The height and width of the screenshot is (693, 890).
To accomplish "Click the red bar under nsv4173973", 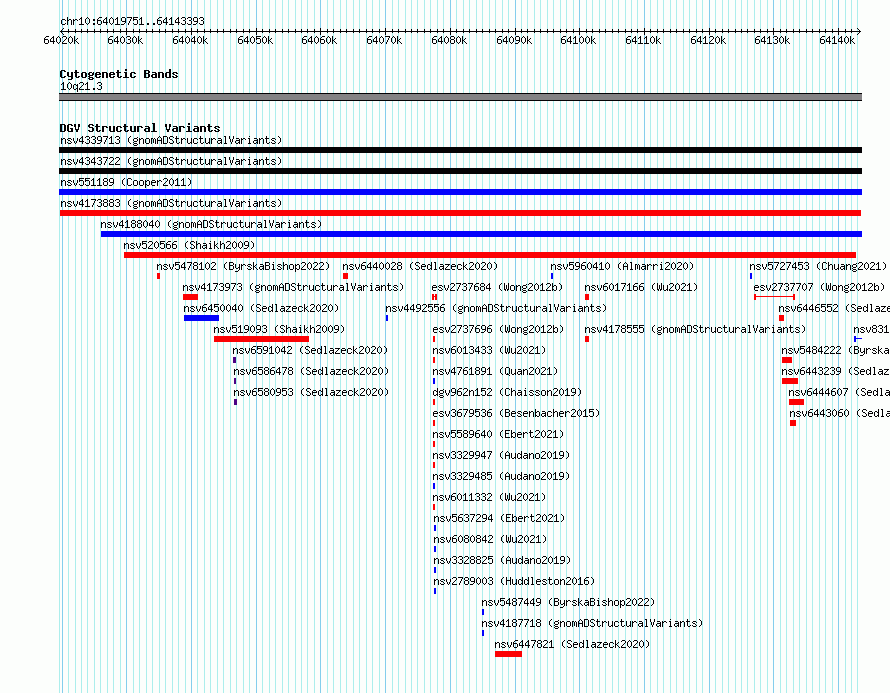I will pos(190,297).
